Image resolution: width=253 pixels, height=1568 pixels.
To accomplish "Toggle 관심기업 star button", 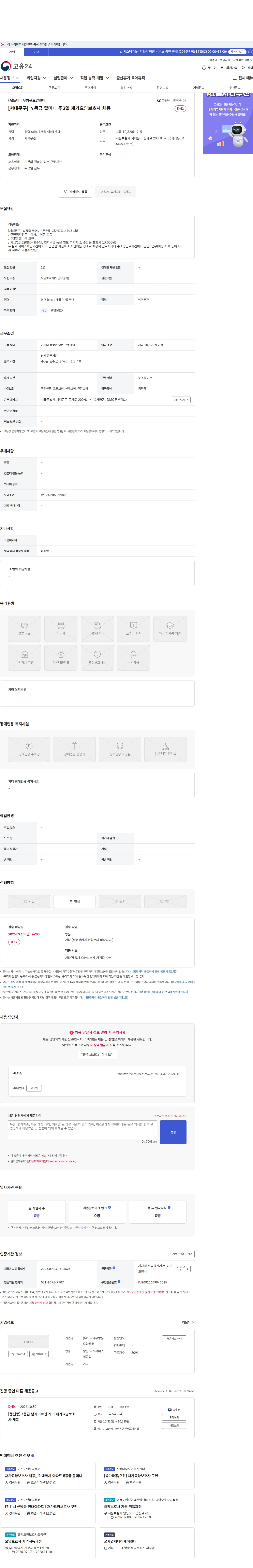I will 18,1354.
